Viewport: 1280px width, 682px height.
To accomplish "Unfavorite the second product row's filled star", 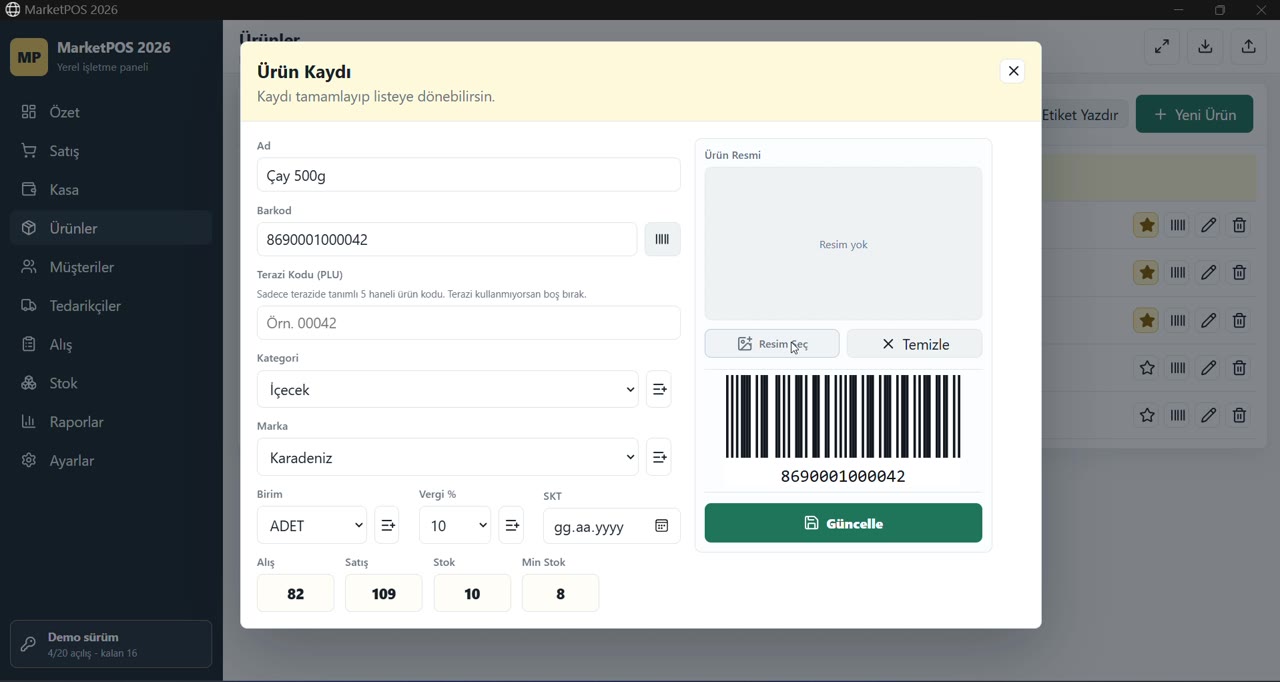I will [1147, 272].
